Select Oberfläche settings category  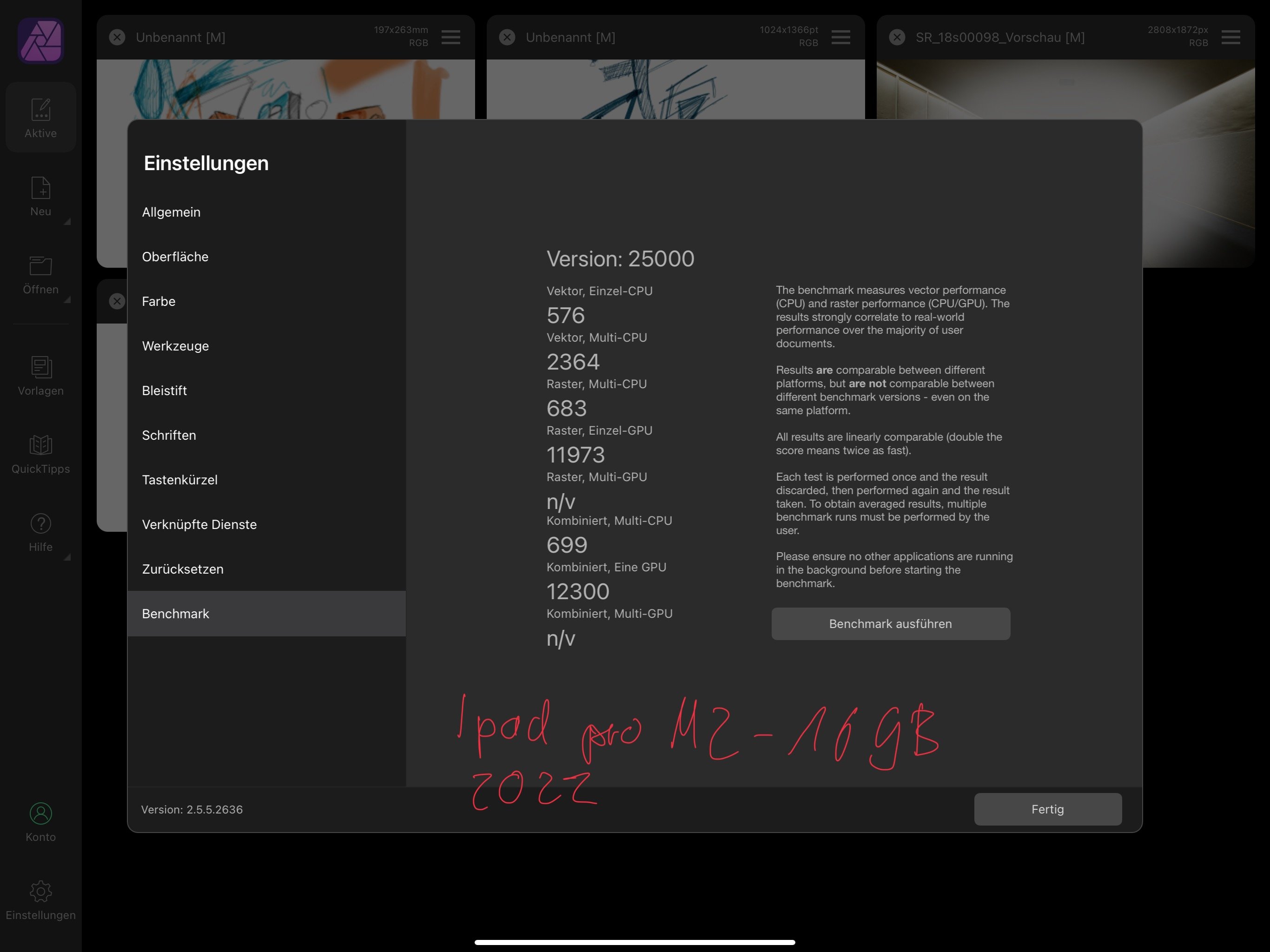(266, 257)
